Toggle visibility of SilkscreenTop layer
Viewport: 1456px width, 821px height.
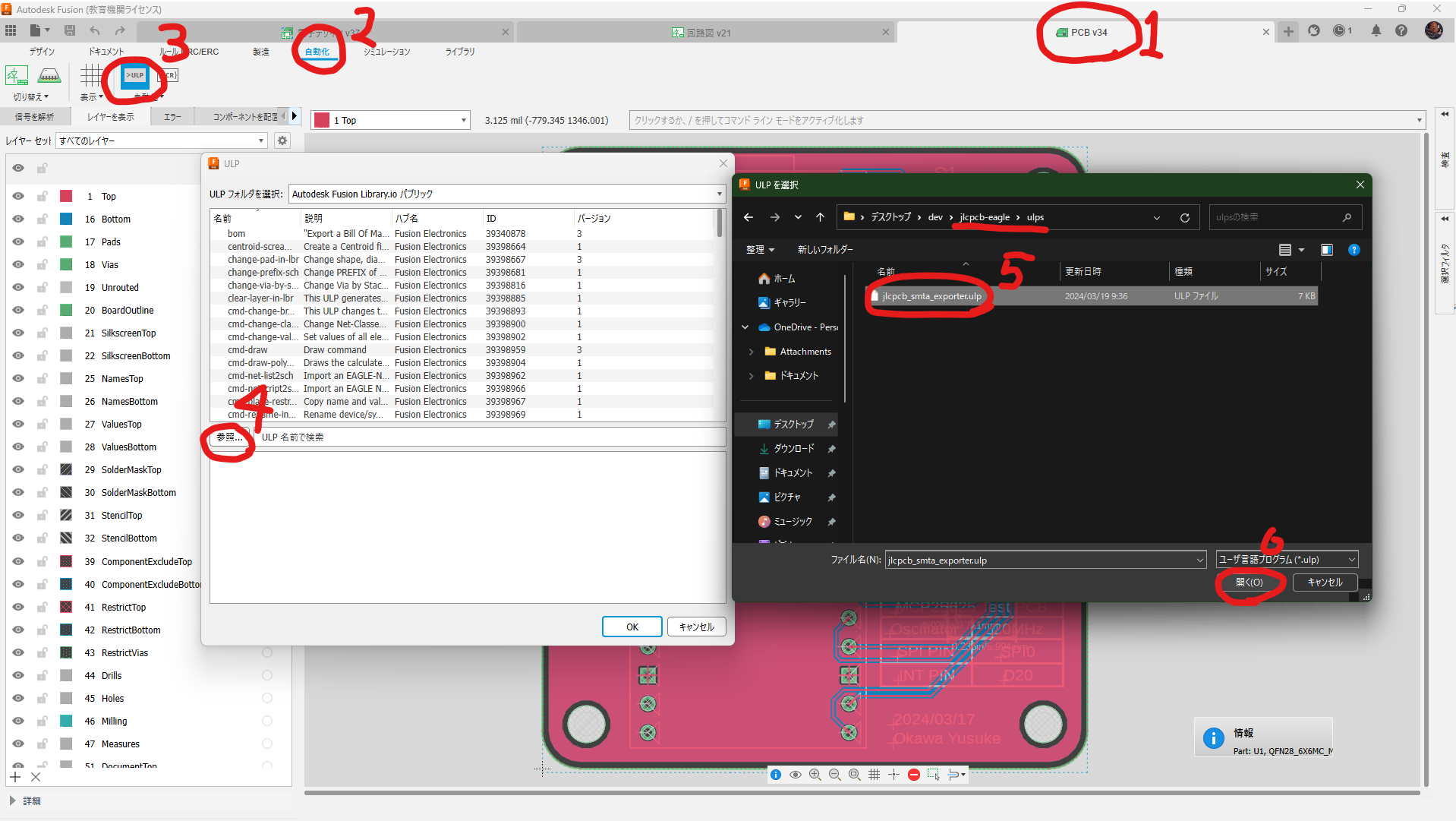point(18,333)
